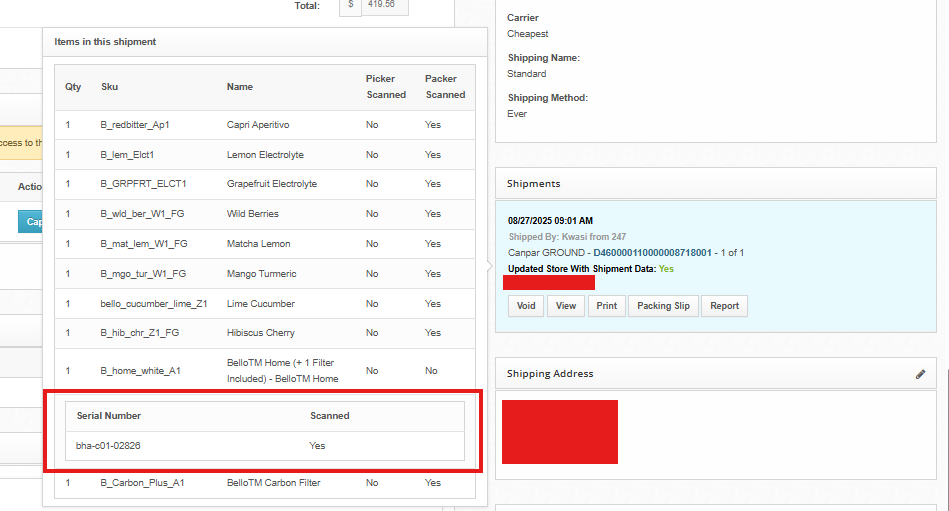Click the Shipping Address panel heading
949x511 pixels.
(x=550, y=374)
